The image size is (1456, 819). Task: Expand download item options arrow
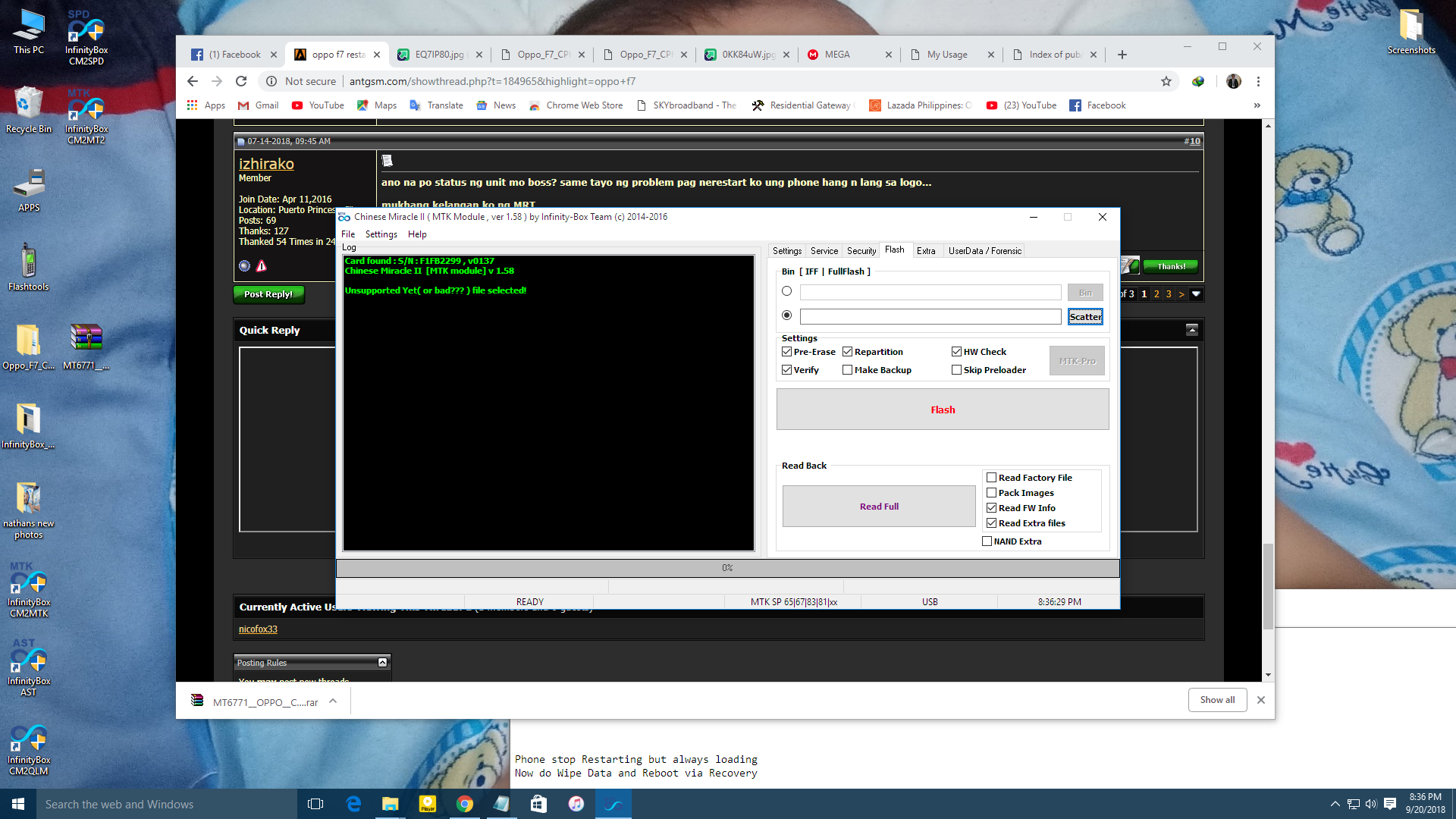[333, 701]
